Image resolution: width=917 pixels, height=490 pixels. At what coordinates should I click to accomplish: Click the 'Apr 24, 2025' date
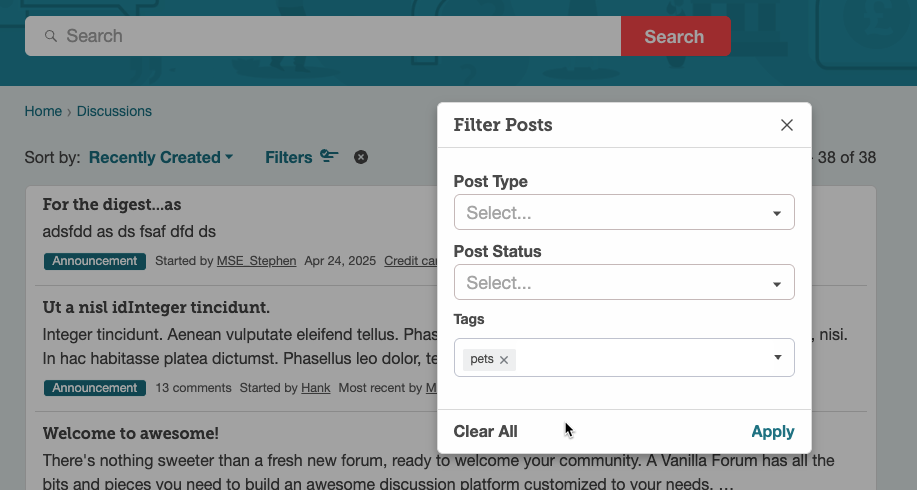click(x=340, y=261)
